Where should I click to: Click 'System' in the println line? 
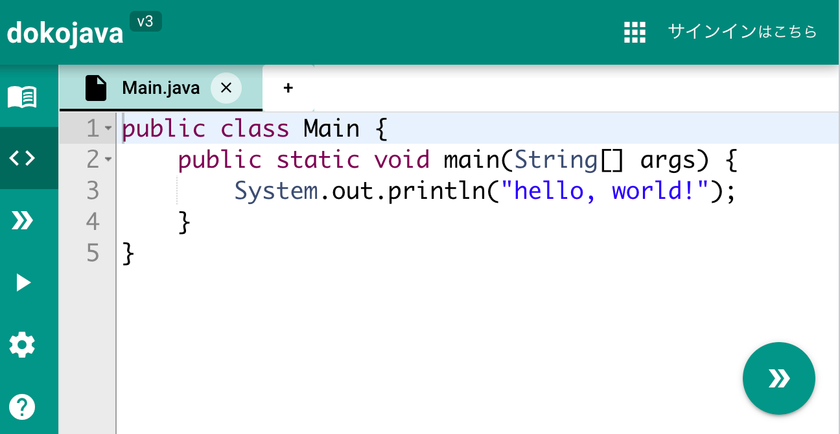coord(276,191)
